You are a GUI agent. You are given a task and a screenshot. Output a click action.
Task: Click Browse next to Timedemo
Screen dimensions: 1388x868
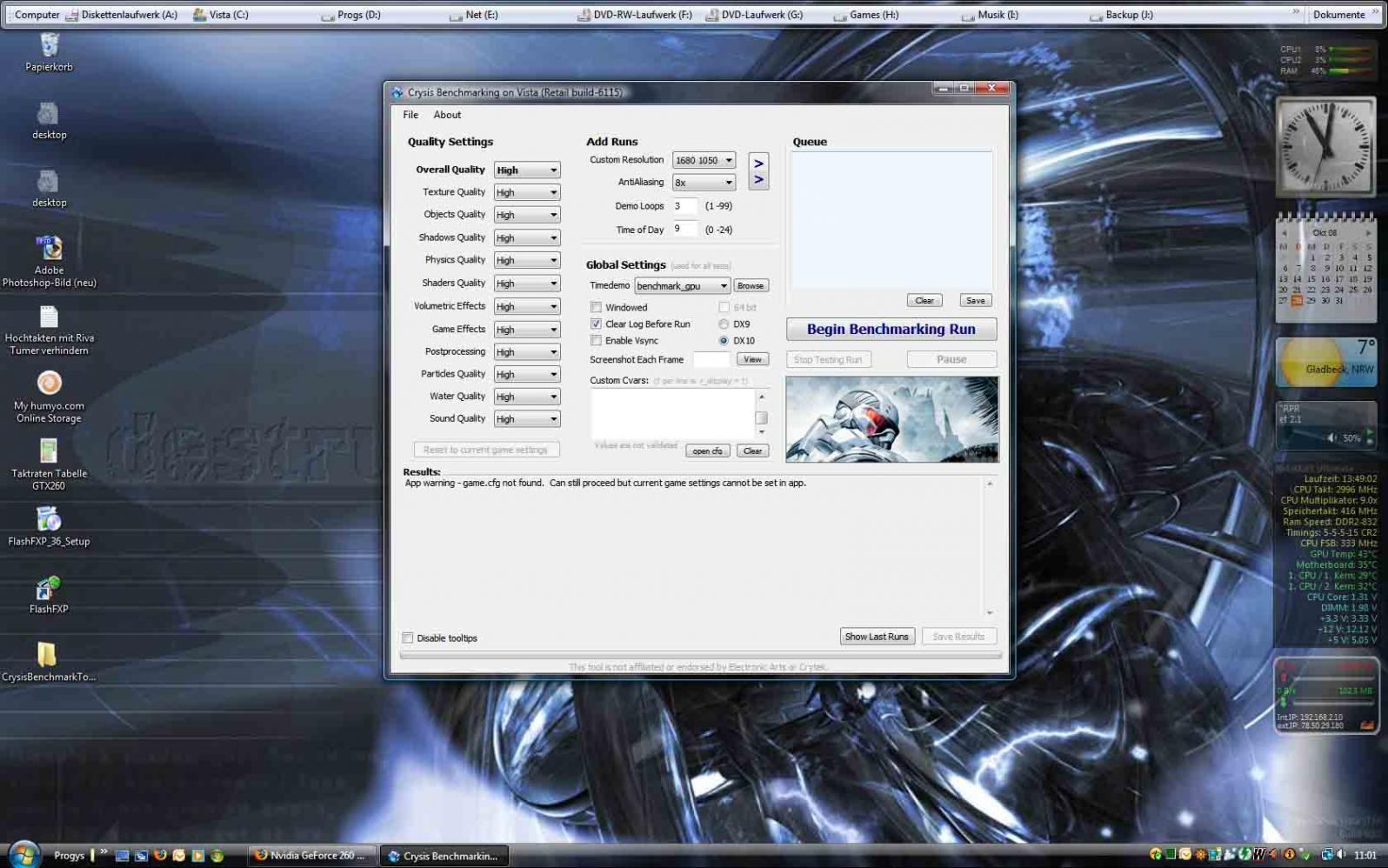click(x=751, y=285)
